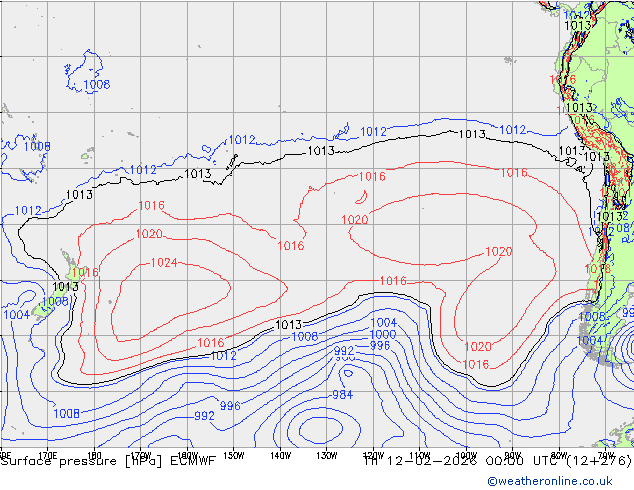
Task: Click the blue 1004 label just above 1000
Action: tap(384, 323)
